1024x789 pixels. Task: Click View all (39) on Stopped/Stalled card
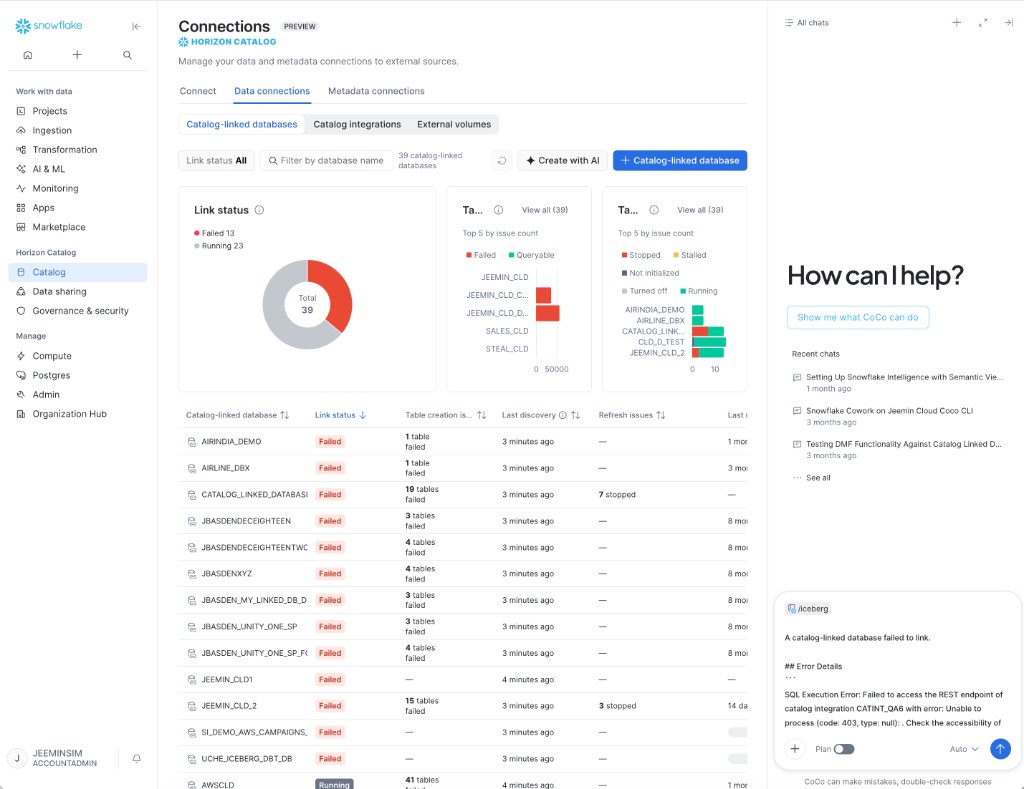tap(700, 210)
